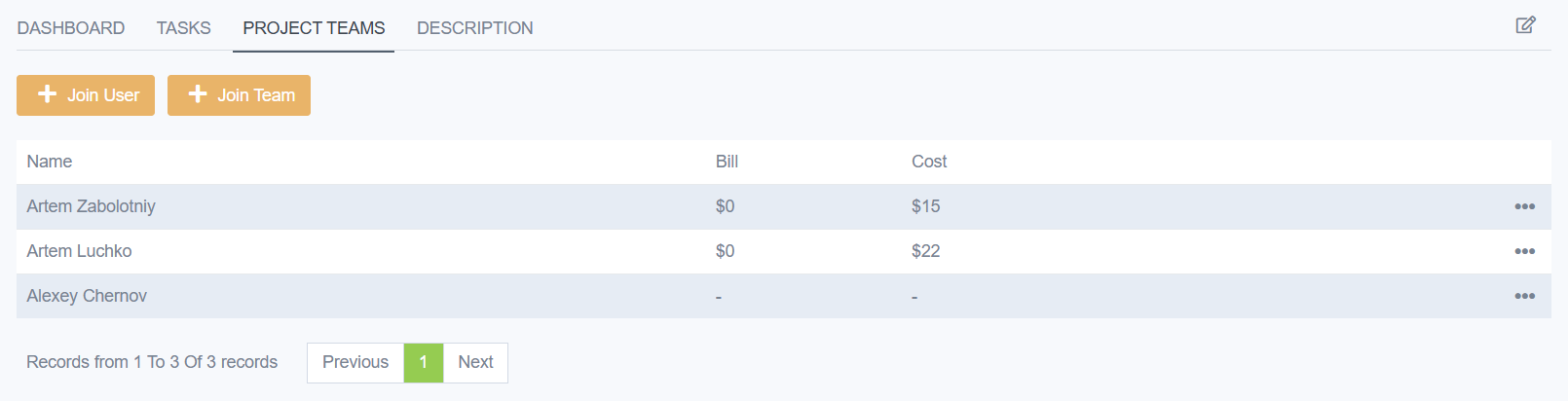The height and width of the screenshot is (401, 1568).
Task: Select page 1 in pagination
Action: point(424,362)
